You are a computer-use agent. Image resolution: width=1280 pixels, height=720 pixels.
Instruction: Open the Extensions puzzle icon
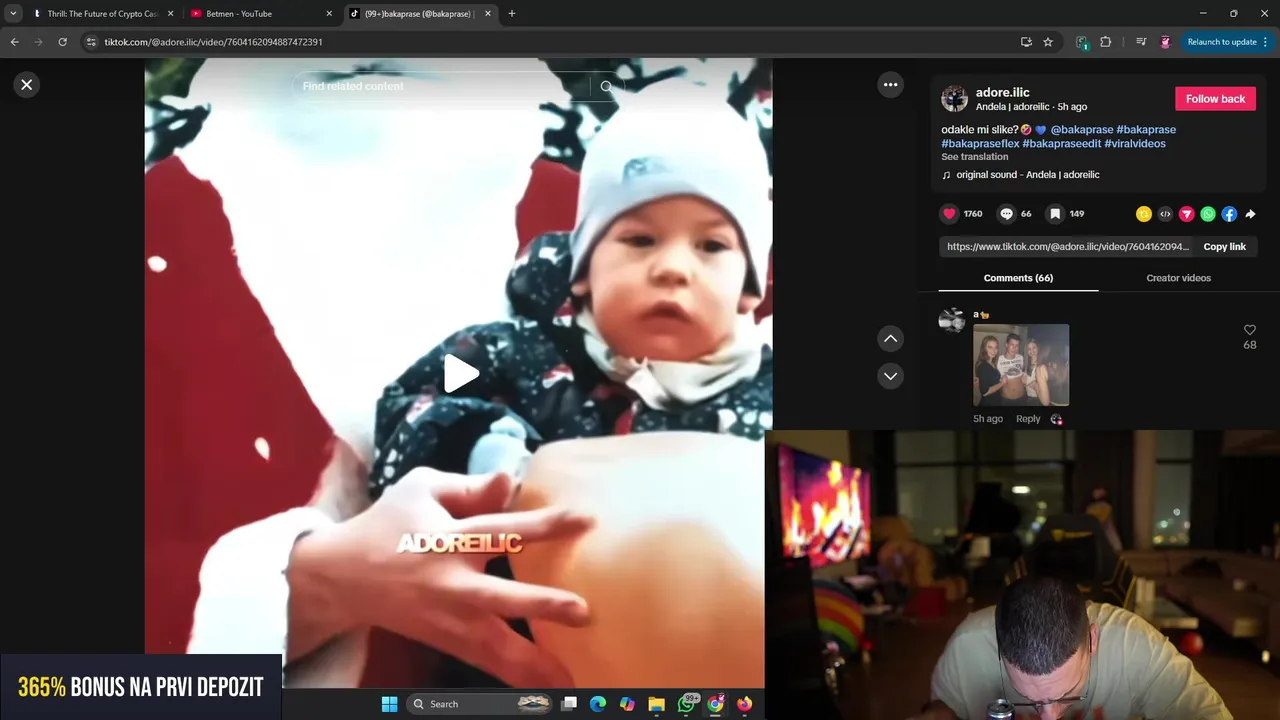1105,42
